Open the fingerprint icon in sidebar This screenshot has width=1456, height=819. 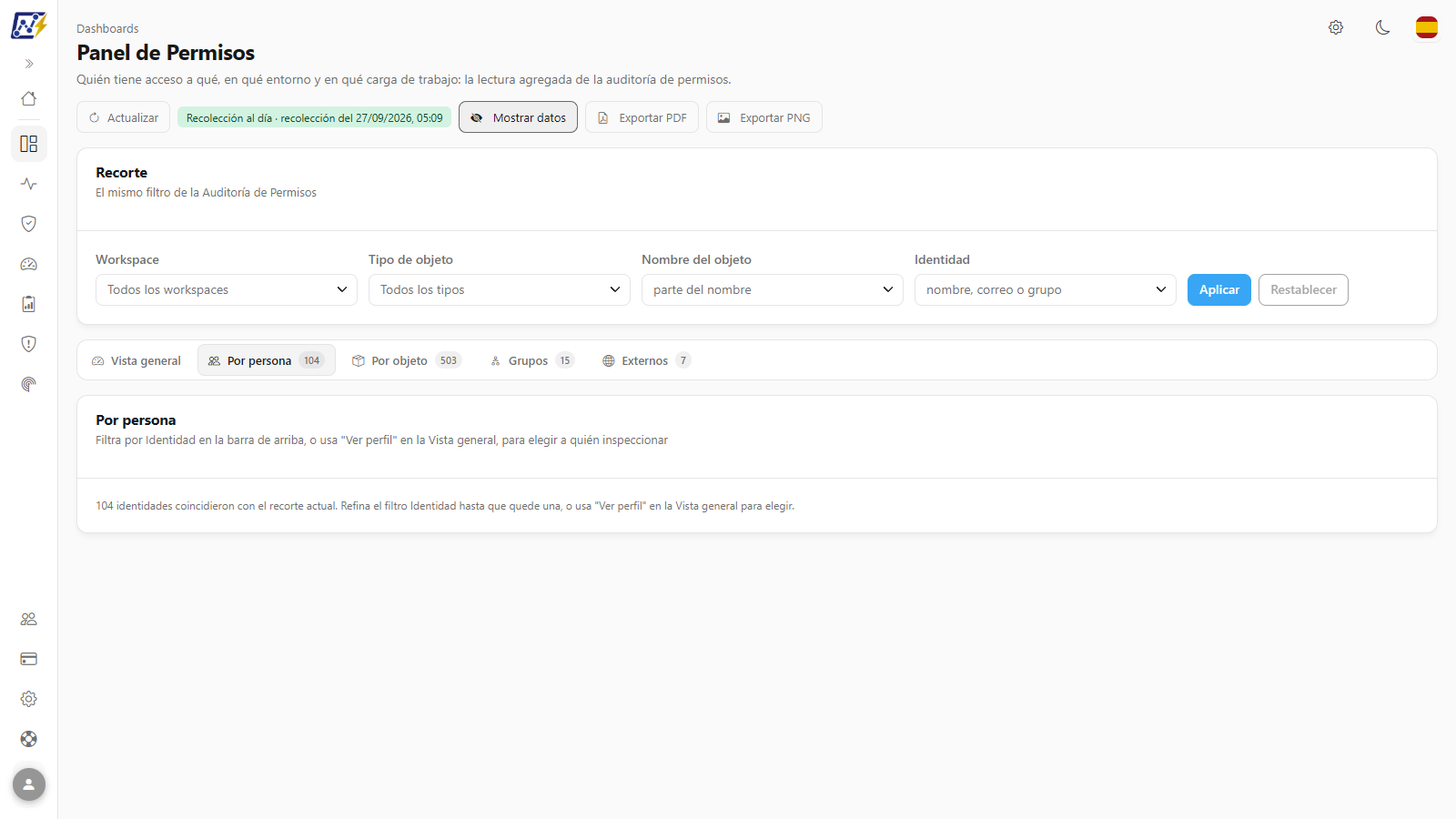(29, 384)
